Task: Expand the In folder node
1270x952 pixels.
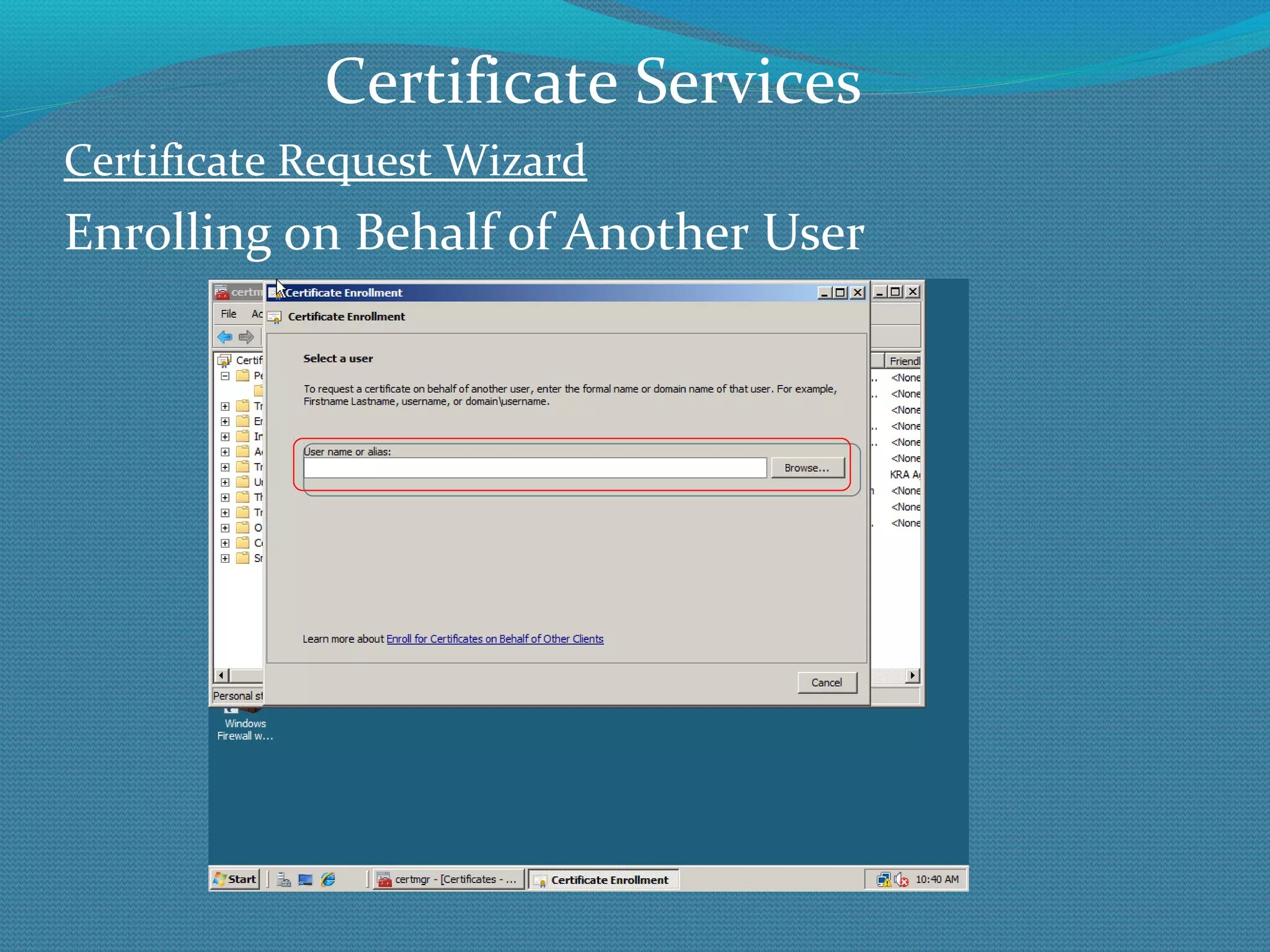Action: (x=225, y=437)
